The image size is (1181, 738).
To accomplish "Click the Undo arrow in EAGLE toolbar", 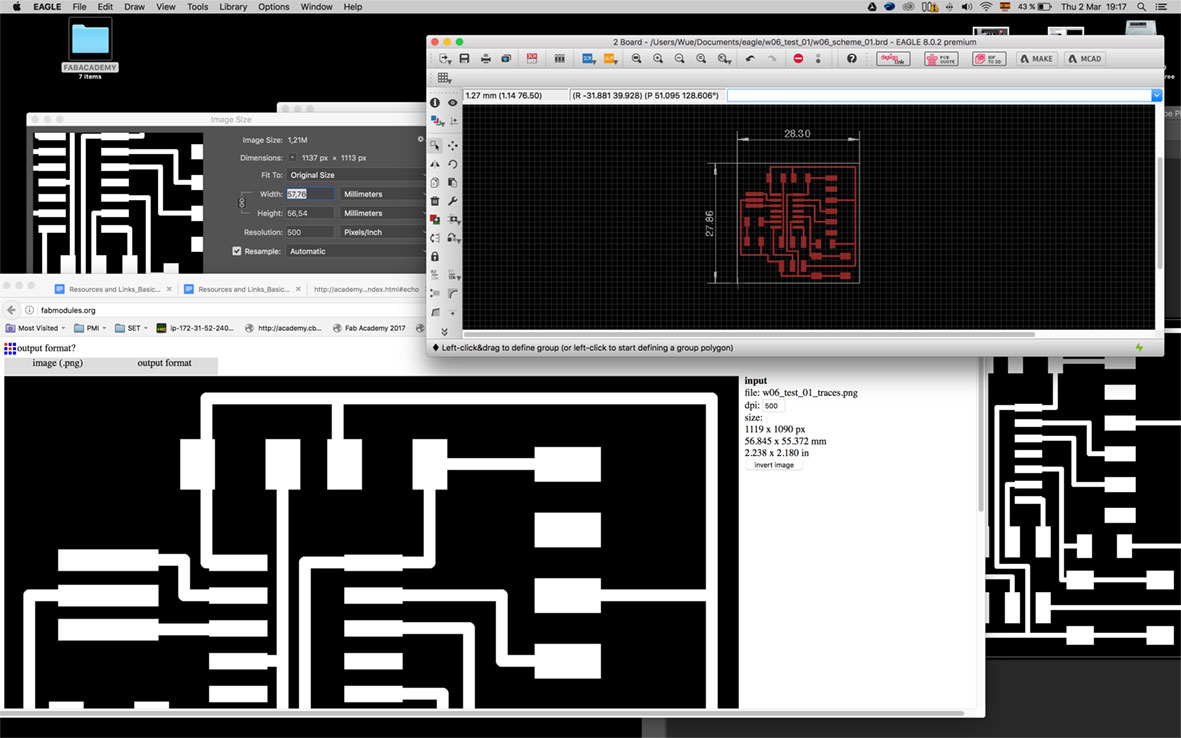I will (x=750, y=59).
